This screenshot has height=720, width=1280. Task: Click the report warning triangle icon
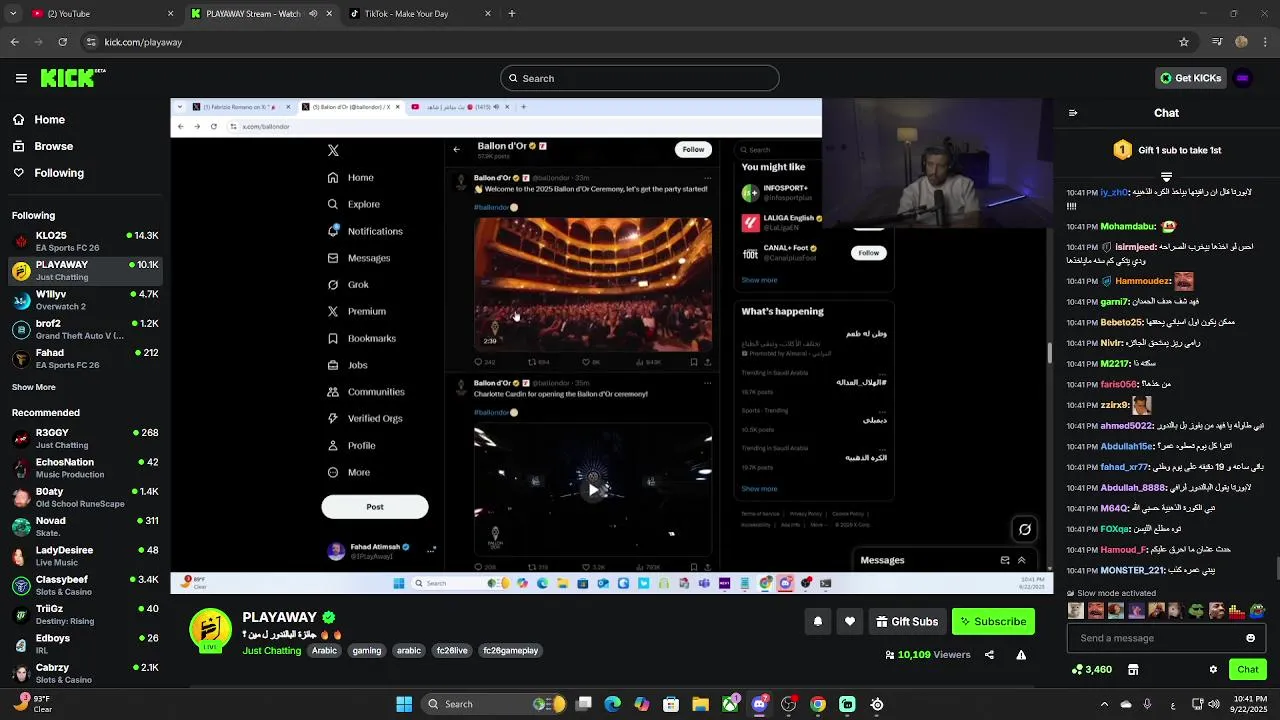coord(1021,655)
